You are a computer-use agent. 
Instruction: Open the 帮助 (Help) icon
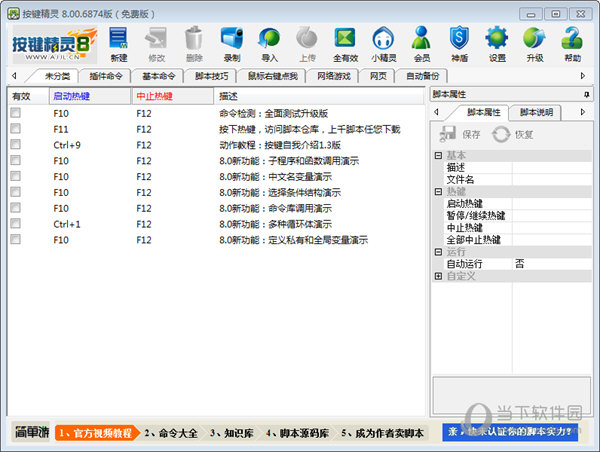click(572, 44)
